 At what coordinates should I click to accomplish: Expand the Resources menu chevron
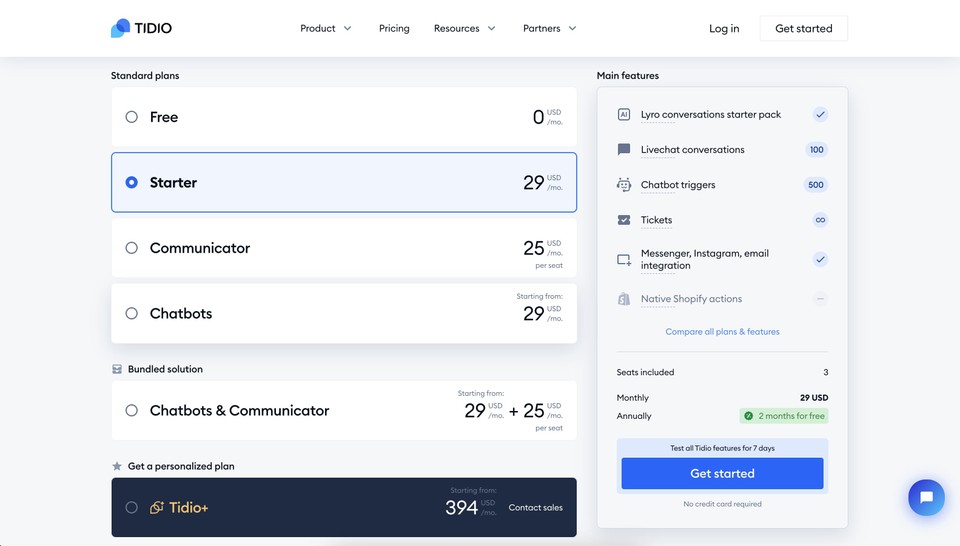pos(492,28)
